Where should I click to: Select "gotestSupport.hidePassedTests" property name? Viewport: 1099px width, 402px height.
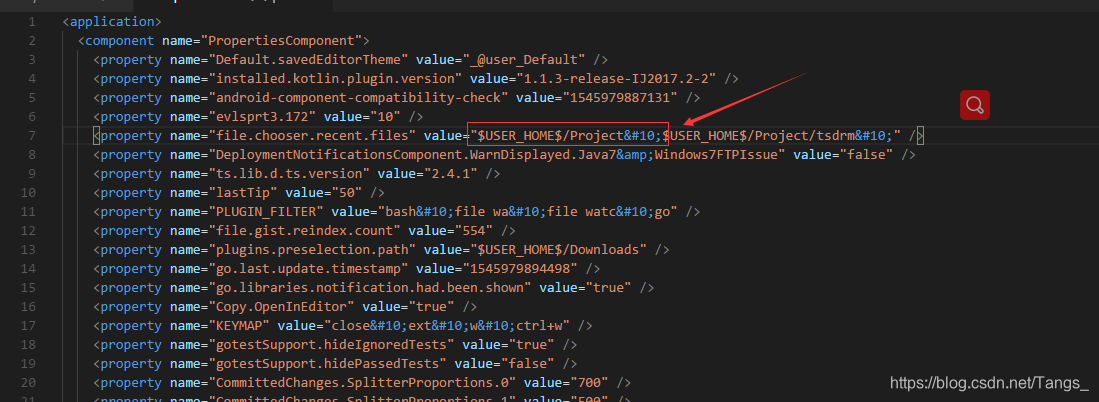[x=328, y=362]
